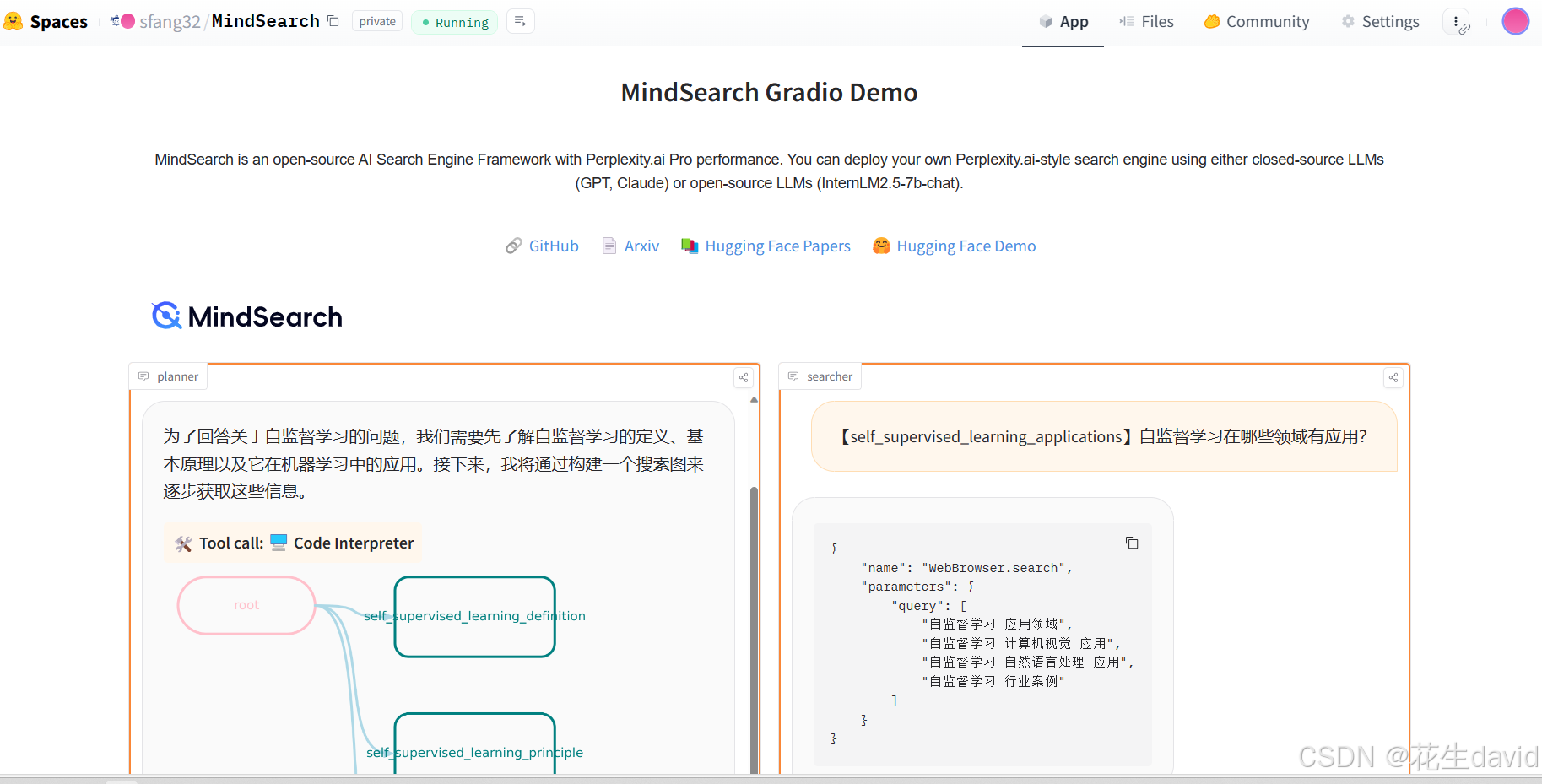Switch to the Files tab

click(x=1146, y=22)
